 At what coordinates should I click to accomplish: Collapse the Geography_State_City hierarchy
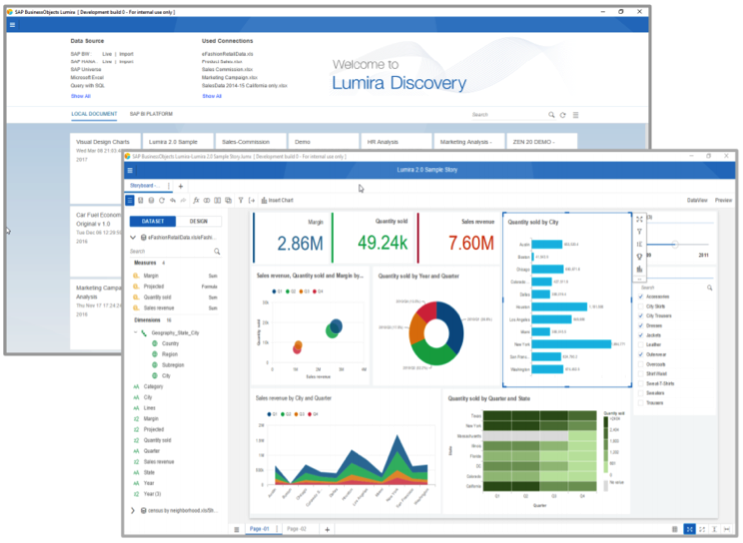tap(136, 333)
